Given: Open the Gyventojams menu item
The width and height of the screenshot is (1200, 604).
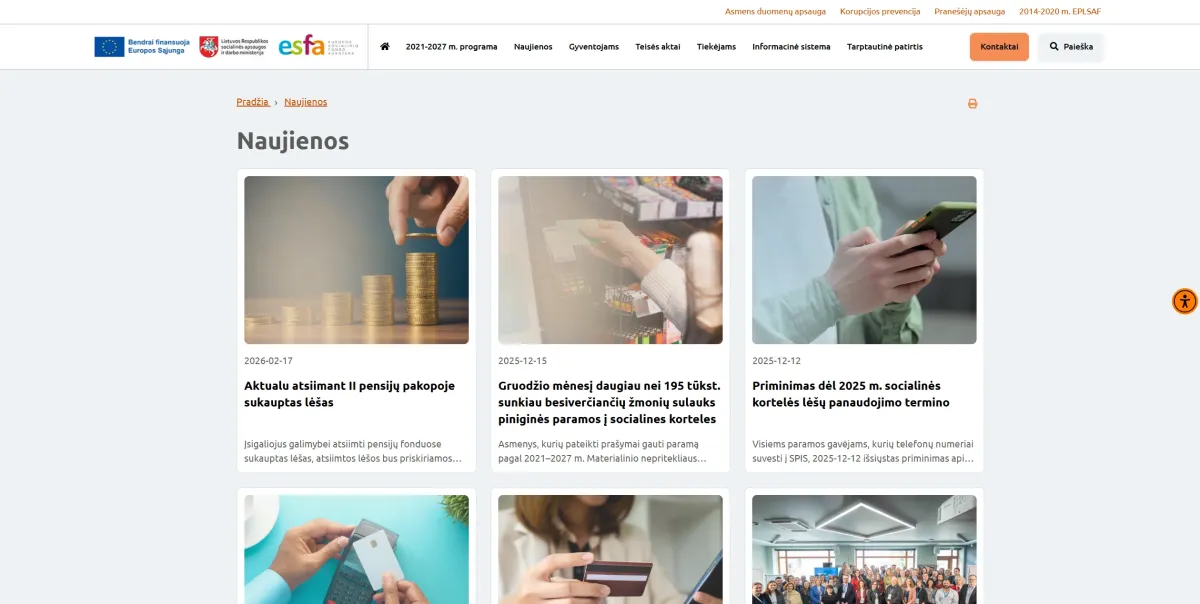Looking at the screenshot, I should (x=594, y=46).
